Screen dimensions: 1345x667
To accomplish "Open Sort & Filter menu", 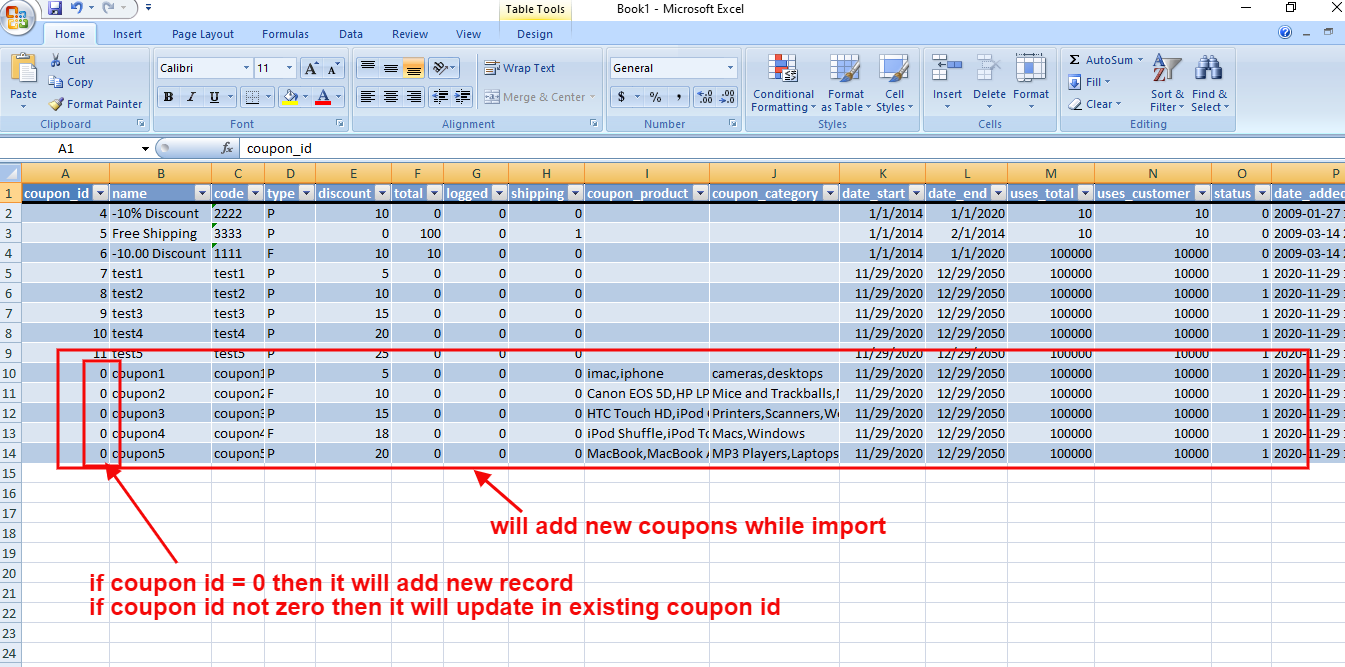I will (x=1166, y=83).
